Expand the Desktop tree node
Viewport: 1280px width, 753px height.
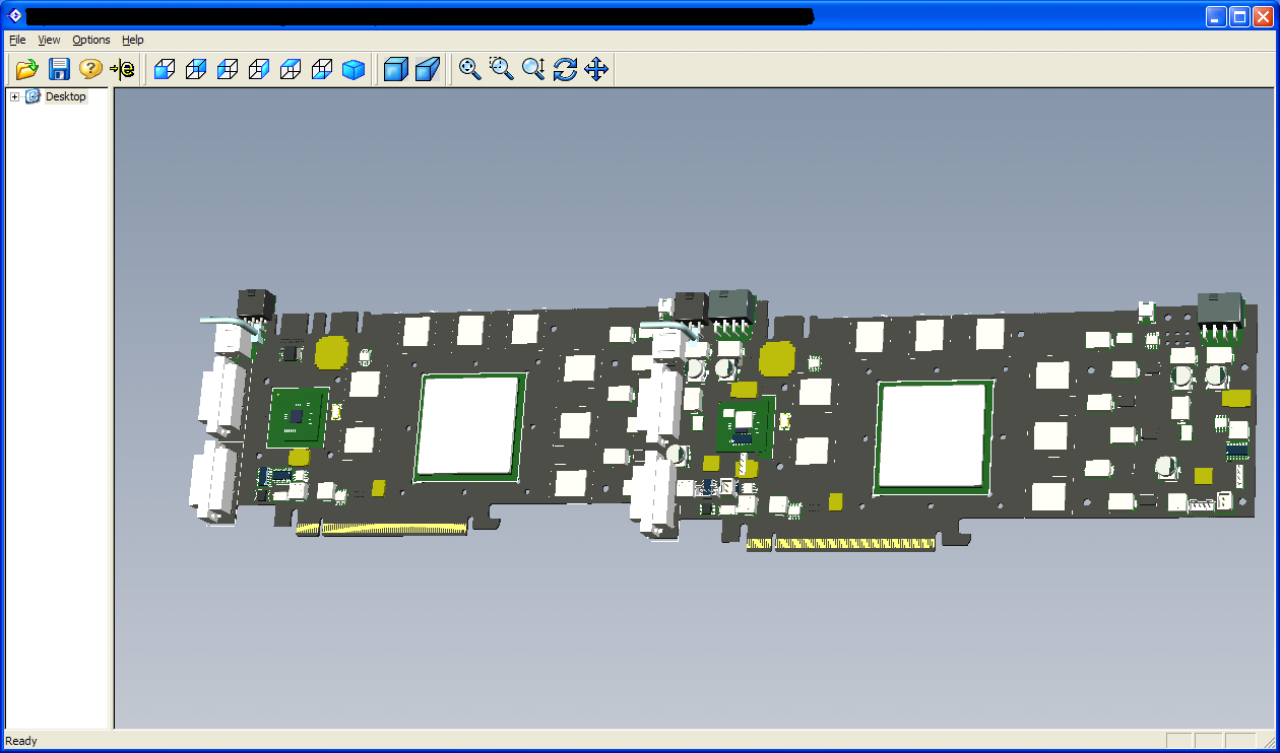(x=15, y=96)
